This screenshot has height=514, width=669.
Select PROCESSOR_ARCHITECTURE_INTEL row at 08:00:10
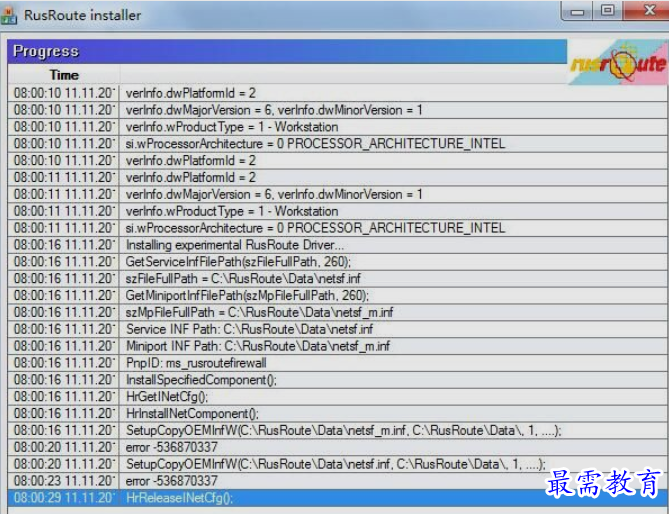pos(337,144)
